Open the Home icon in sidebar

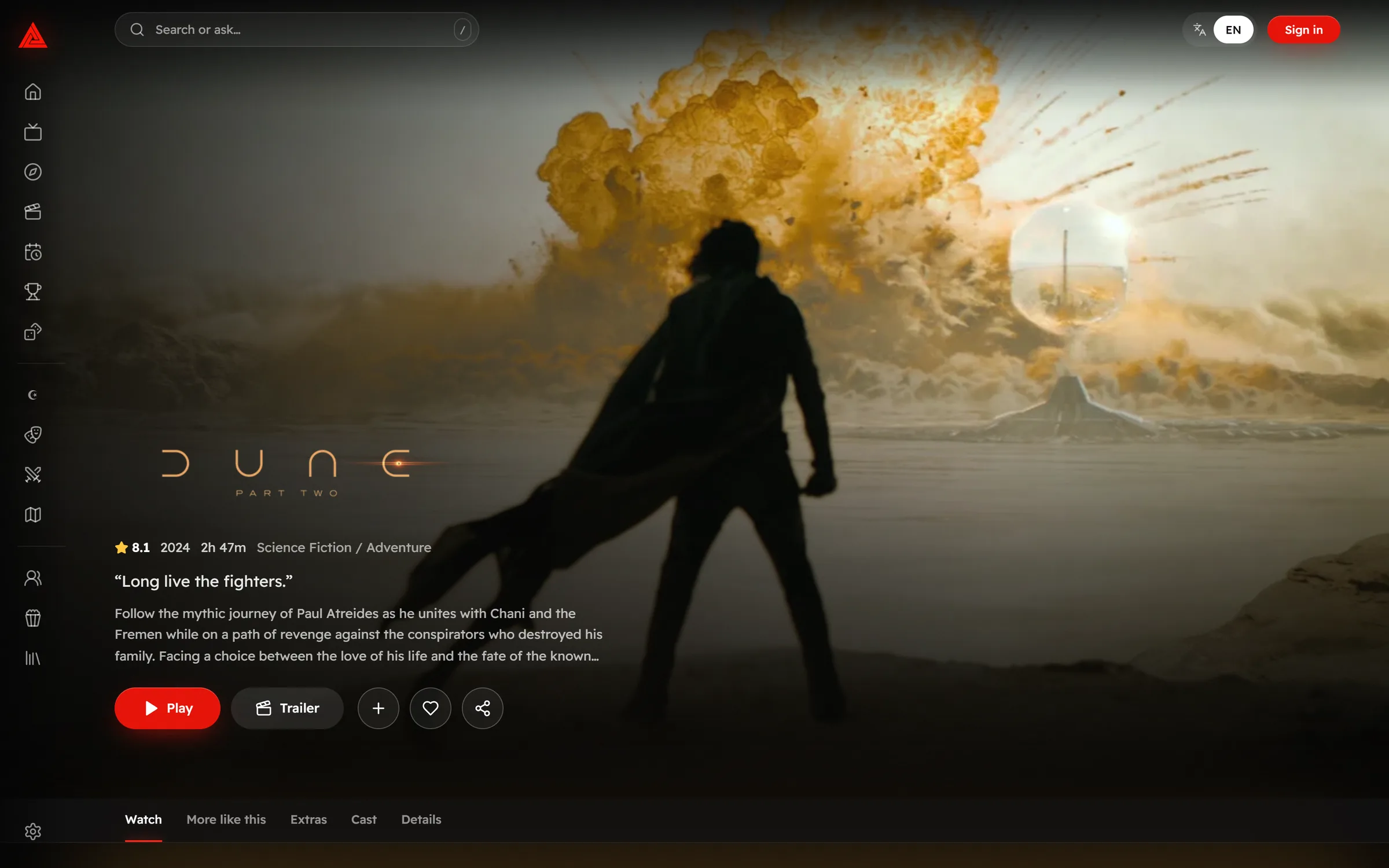[x=33, y=92]
